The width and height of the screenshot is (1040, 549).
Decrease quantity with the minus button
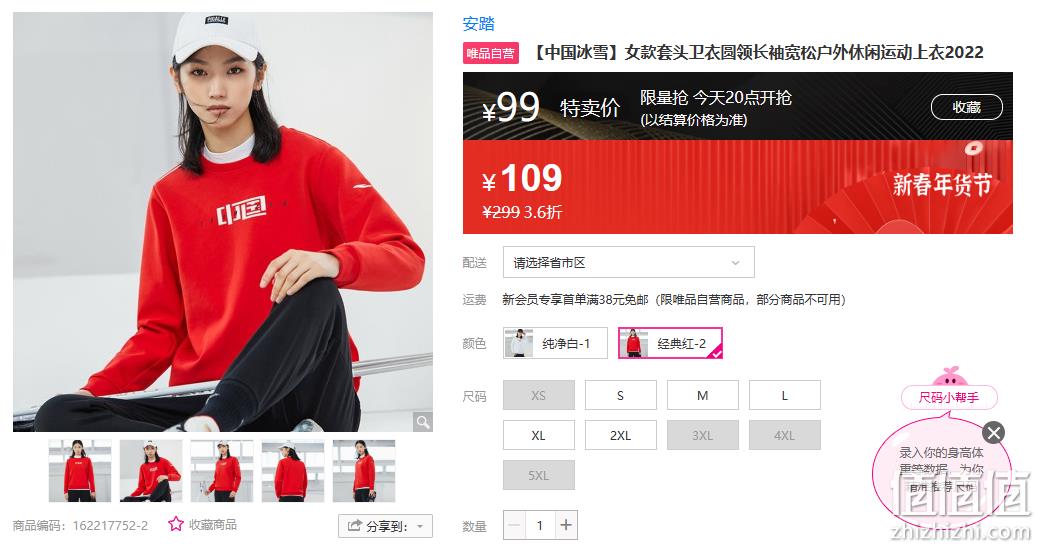click(x=514, y=525)
